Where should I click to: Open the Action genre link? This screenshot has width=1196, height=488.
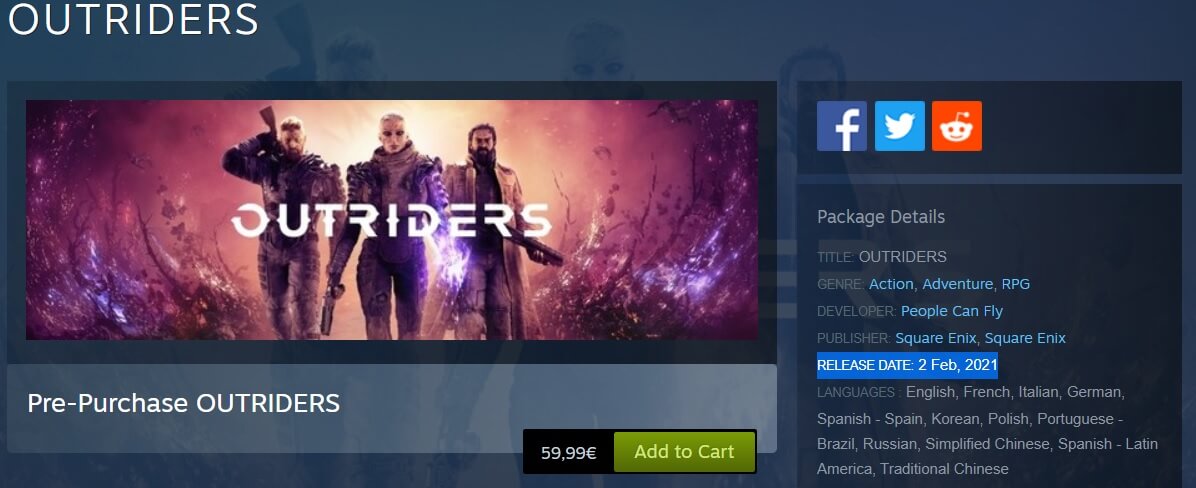pyautogui.click(x=891, y=284)
